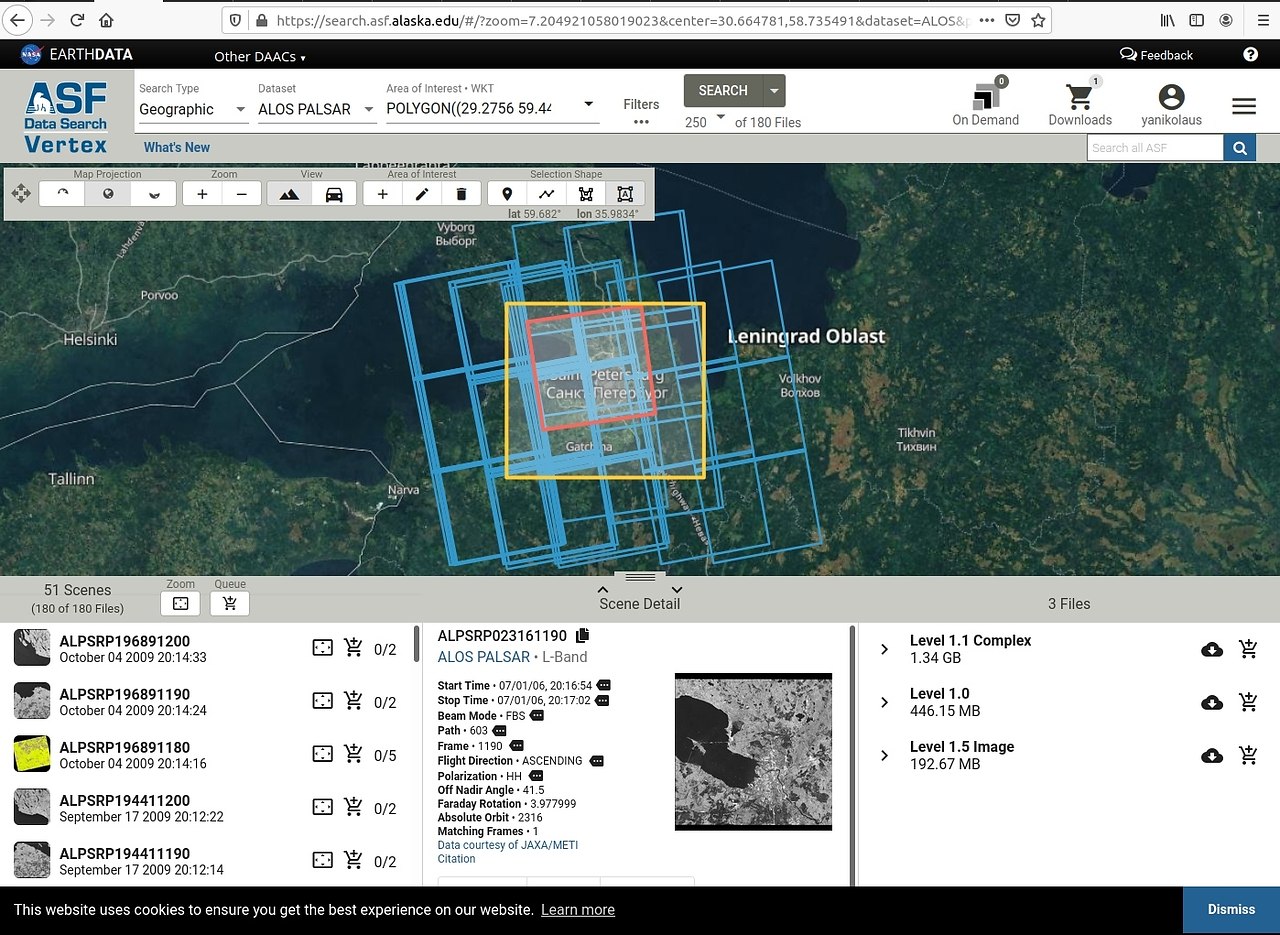The width and height of the screenshot is (1280, 935).
Task: Change max results 250 dropdown
Action: click(704, 121)
